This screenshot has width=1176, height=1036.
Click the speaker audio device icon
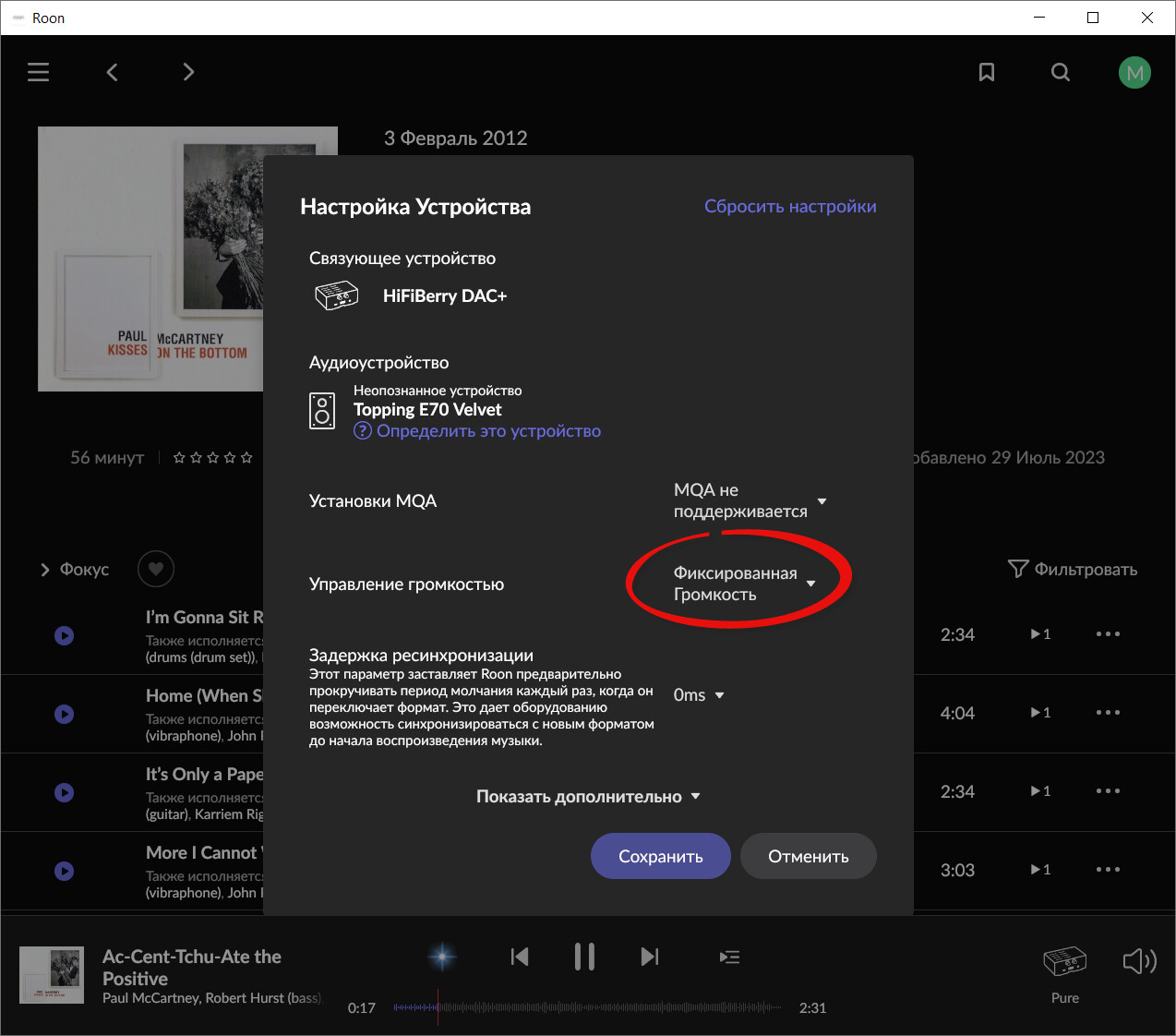(322, 411)
